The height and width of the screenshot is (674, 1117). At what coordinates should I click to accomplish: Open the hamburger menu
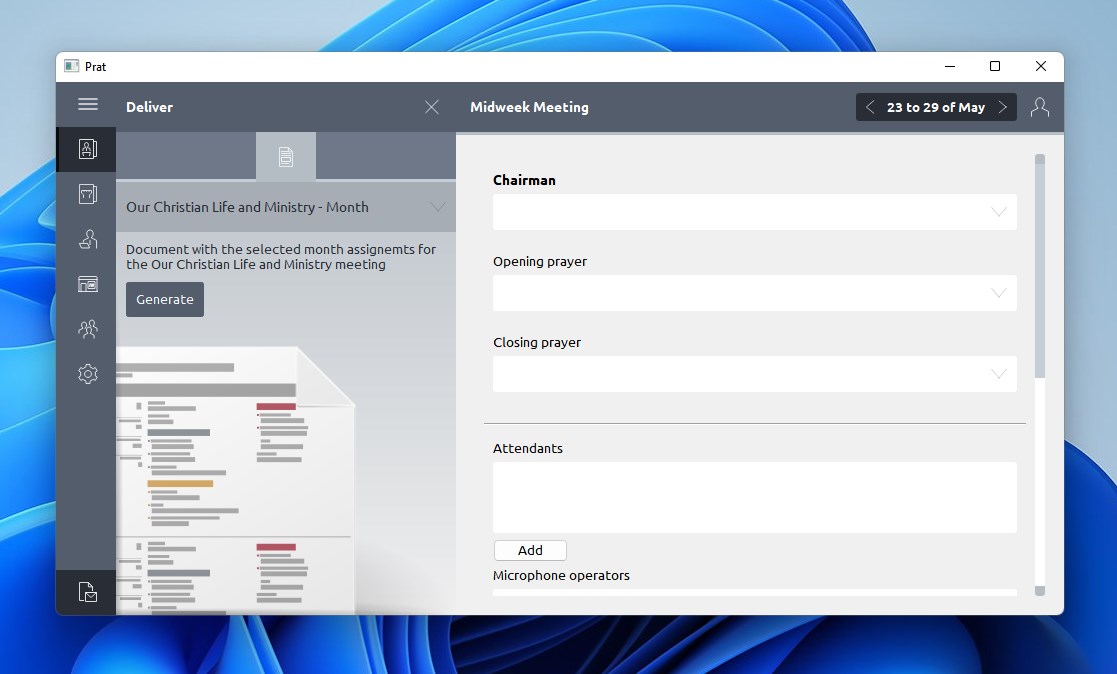click(88, 105)
